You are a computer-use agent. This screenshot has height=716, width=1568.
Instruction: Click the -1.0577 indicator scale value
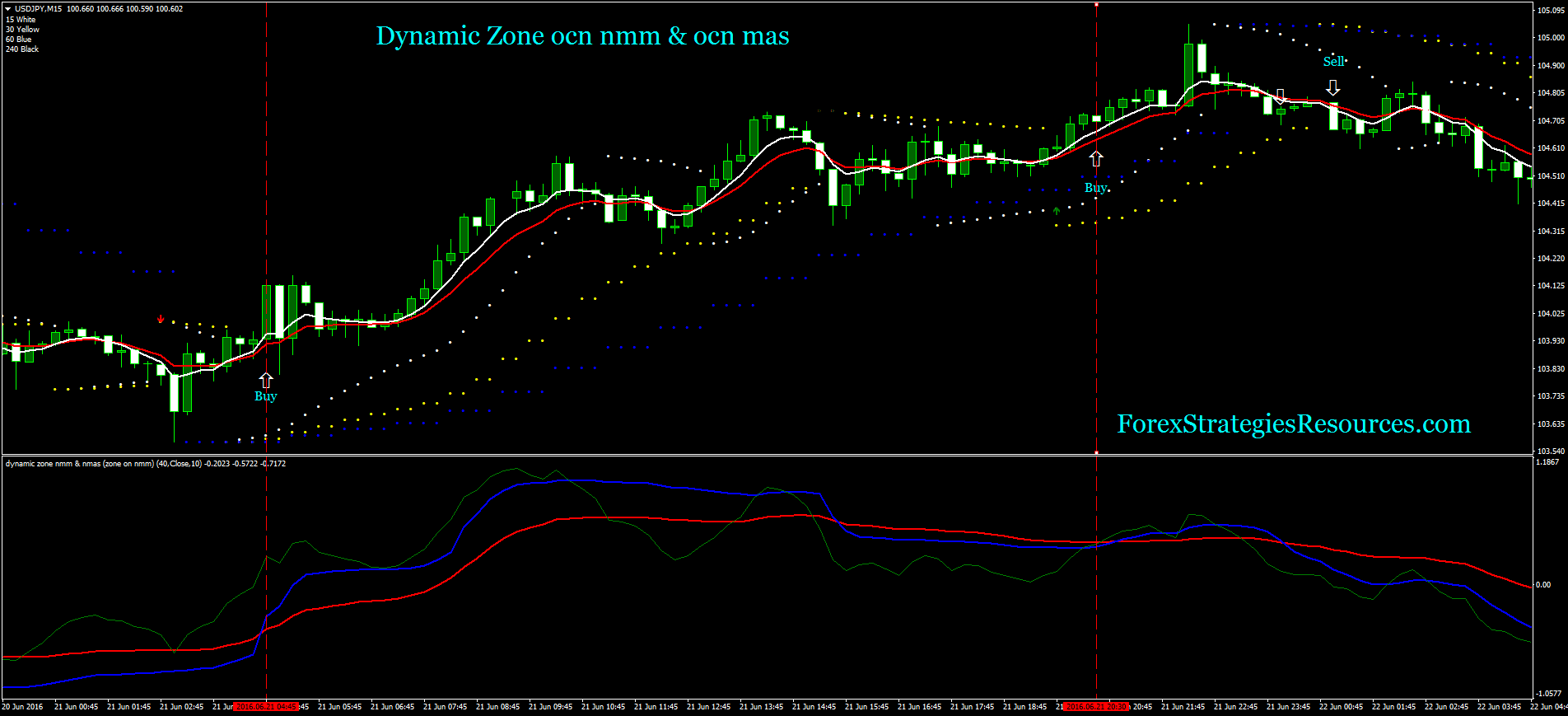coord(1549,694)
